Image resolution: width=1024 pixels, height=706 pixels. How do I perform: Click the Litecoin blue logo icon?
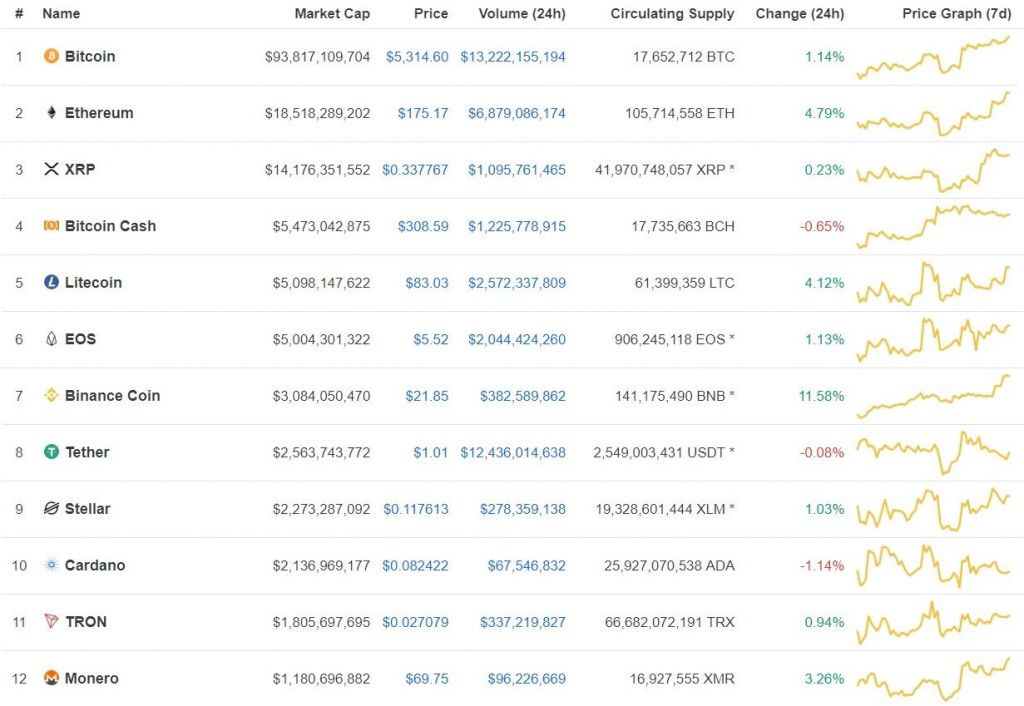click(x=51, y=282)
